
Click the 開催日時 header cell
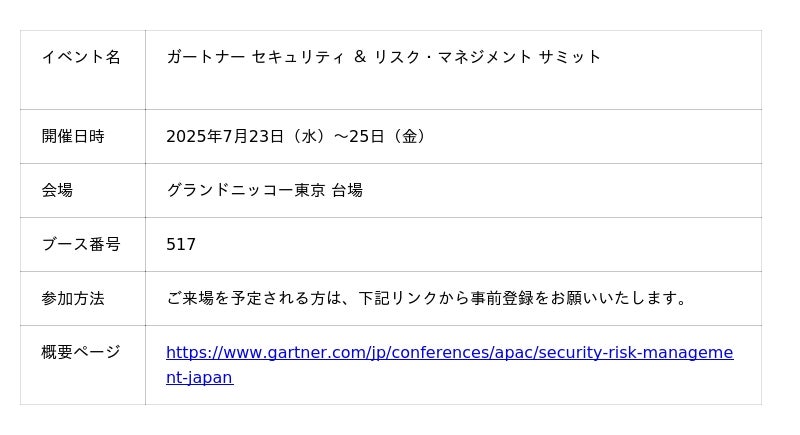83,137
